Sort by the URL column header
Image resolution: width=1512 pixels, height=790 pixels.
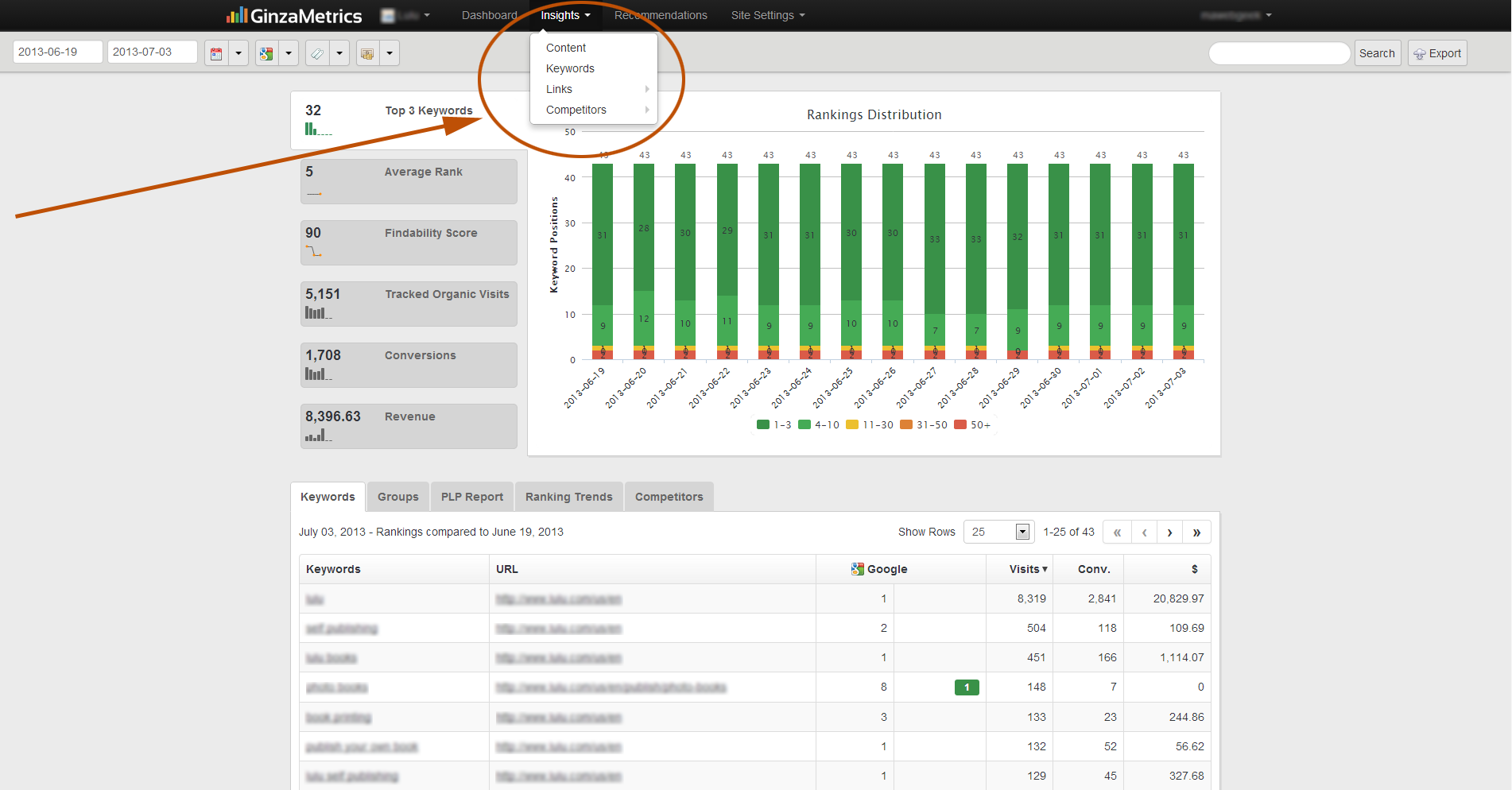[x=653, y=569]
